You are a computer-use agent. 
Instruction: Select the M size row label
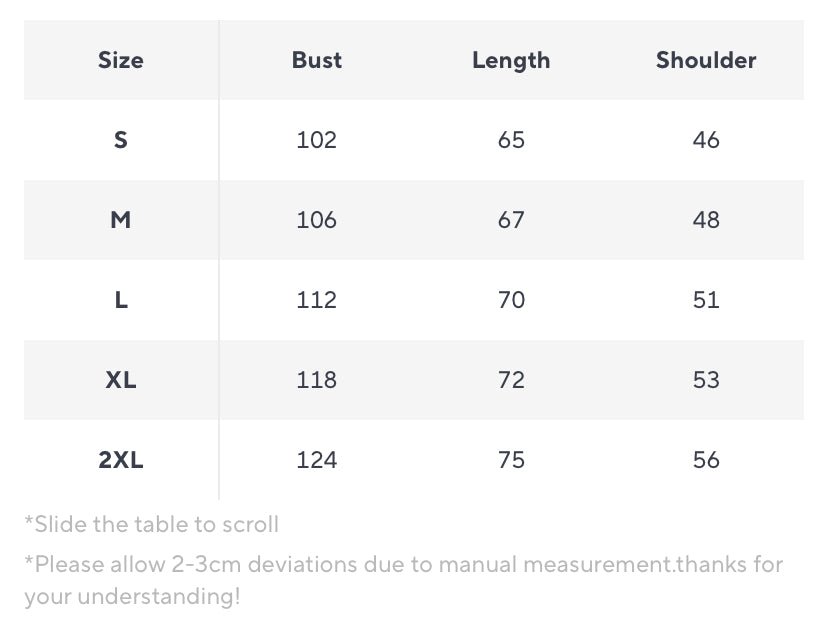coord(120,220)
